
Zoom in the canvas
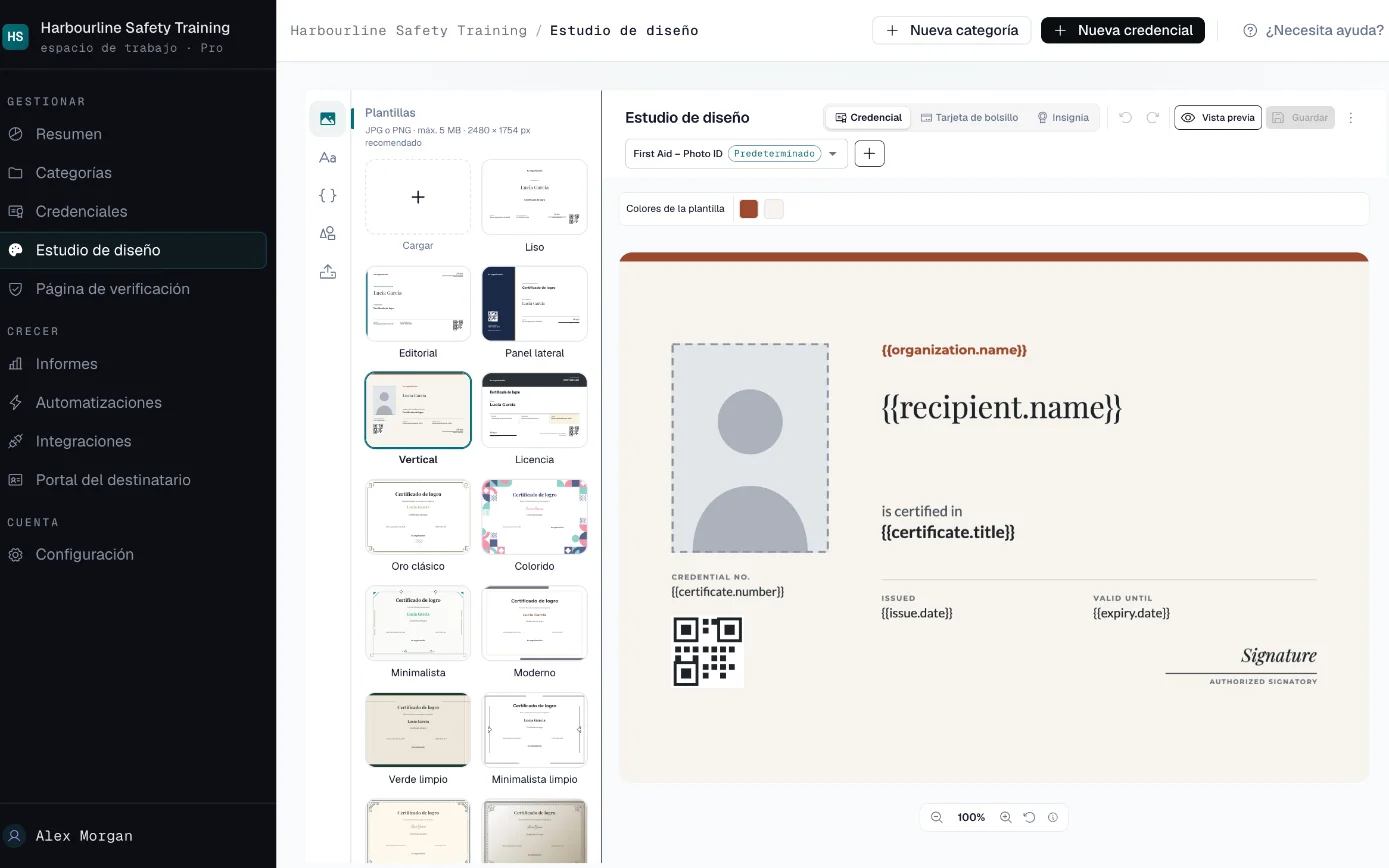[x=1006, y=817]
